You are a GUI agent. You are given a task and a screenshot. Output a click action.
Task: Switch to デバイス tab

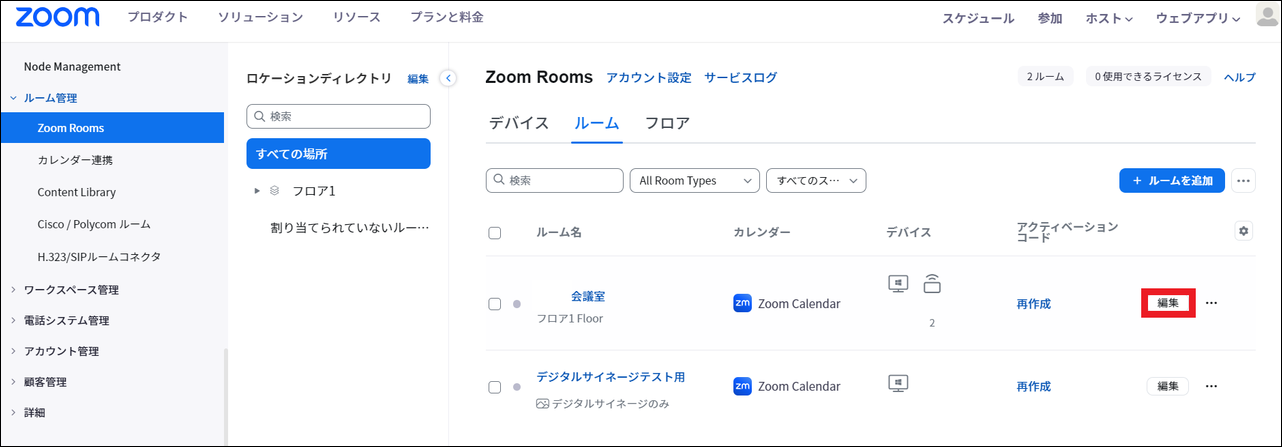click(519, 124)
